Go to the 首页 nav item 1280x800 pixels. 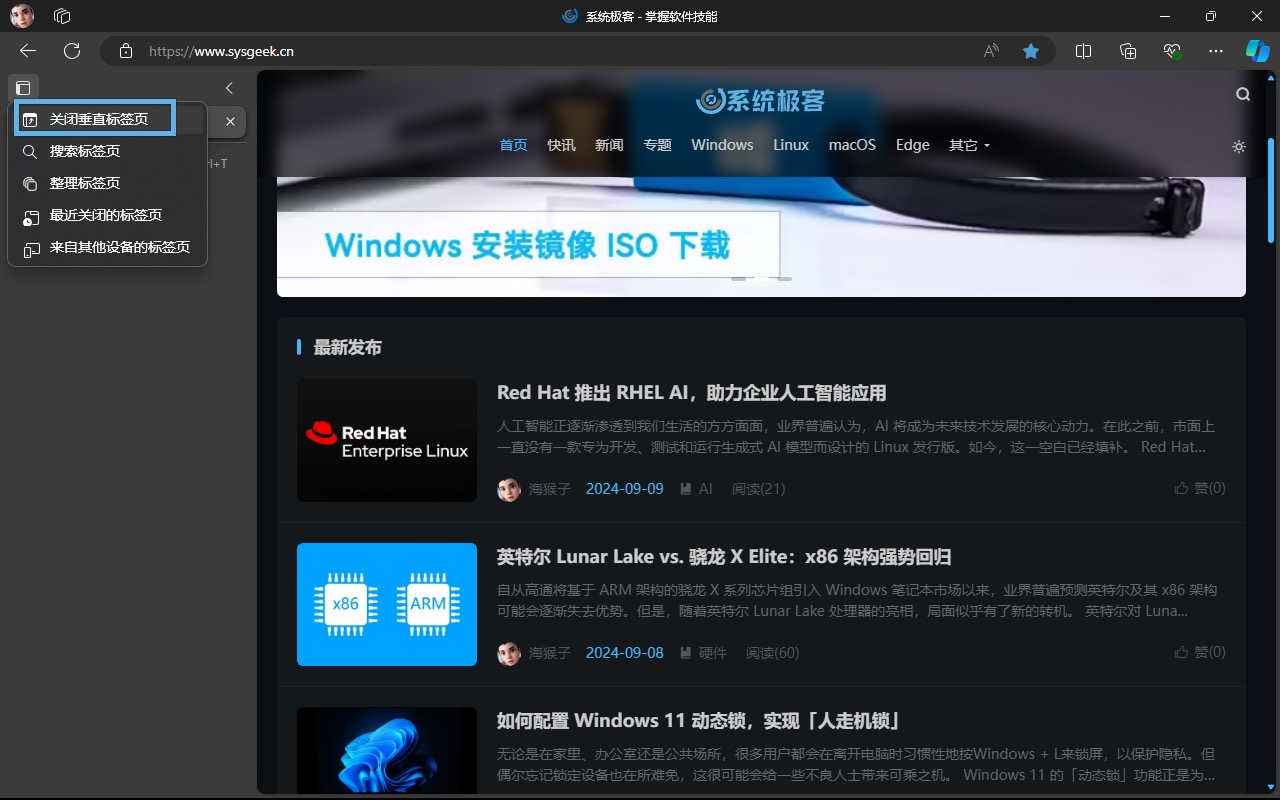point(513,145)
